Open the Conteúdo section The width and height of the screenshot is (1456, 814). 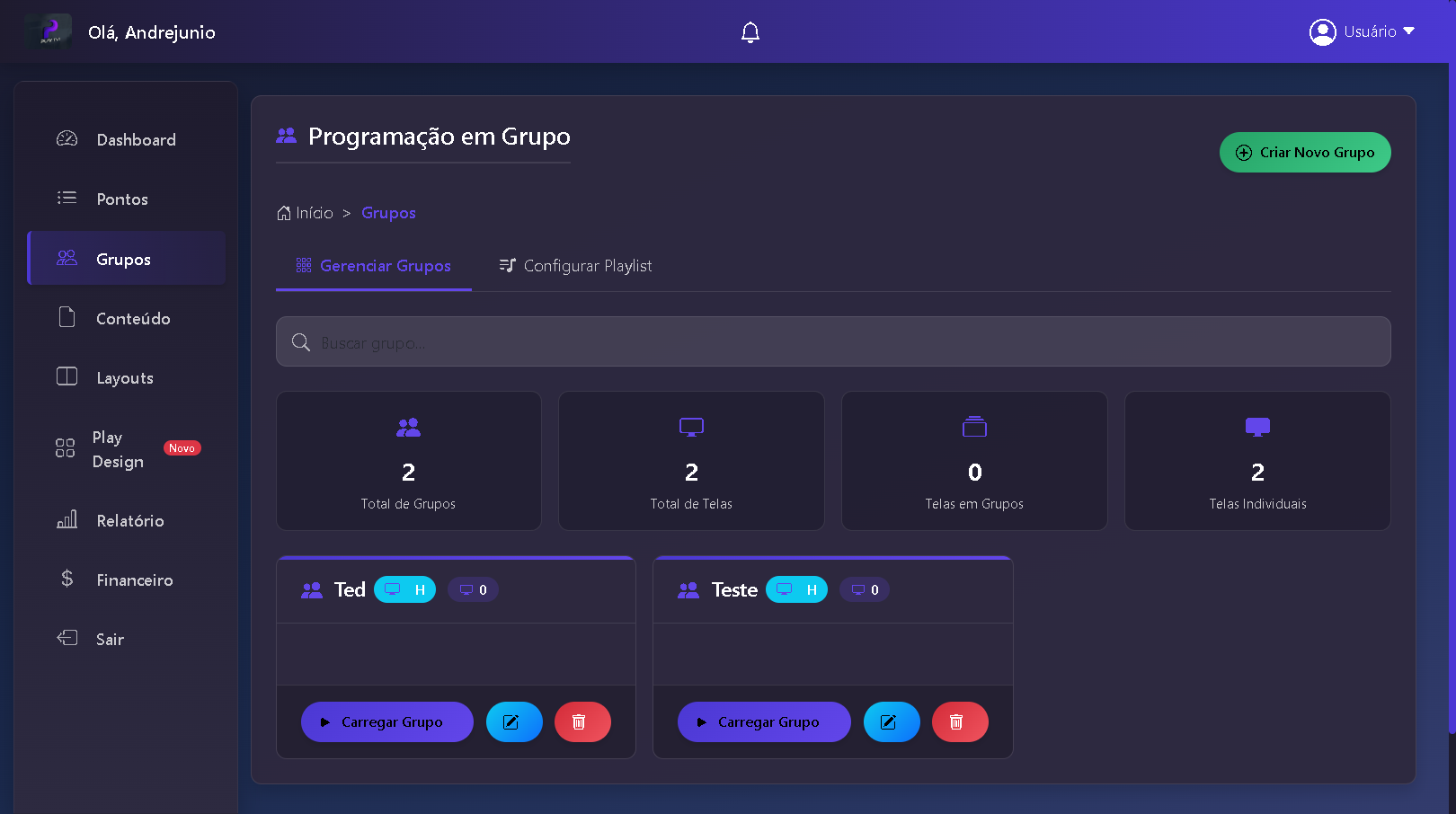(x=133, y=318)
